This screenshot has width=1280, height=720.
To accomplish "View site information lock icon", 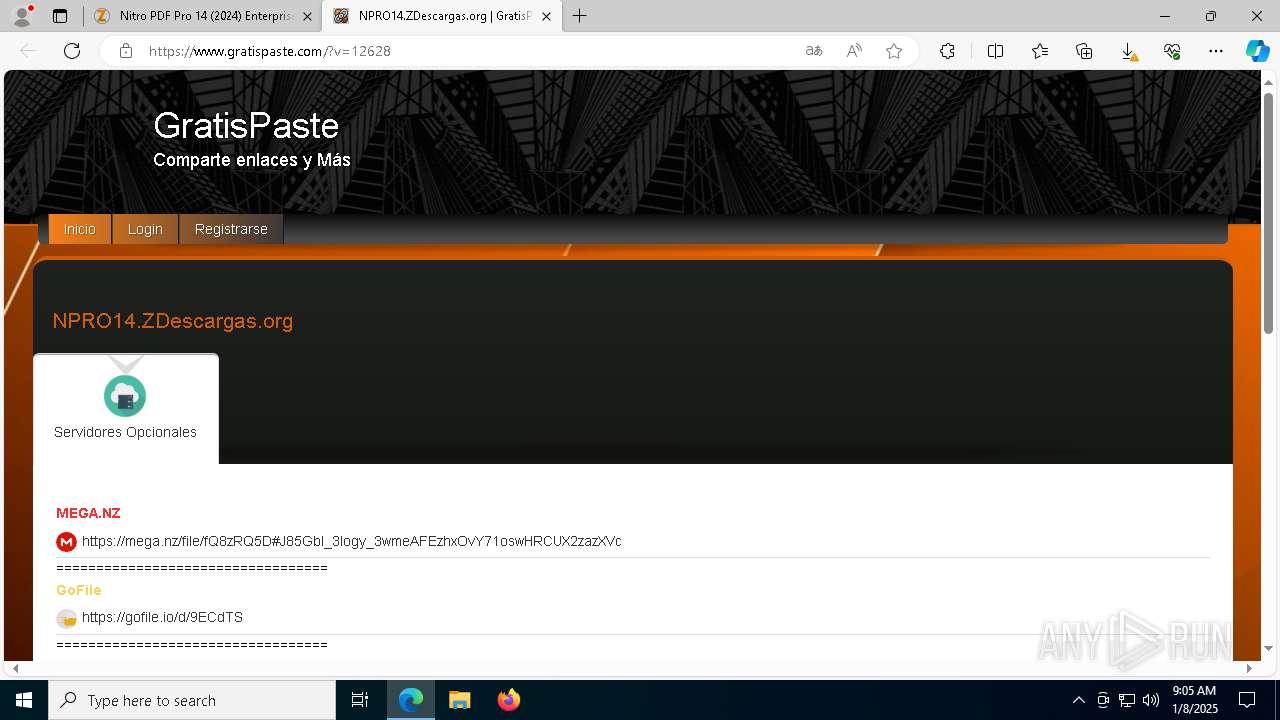I will point(126,51).
